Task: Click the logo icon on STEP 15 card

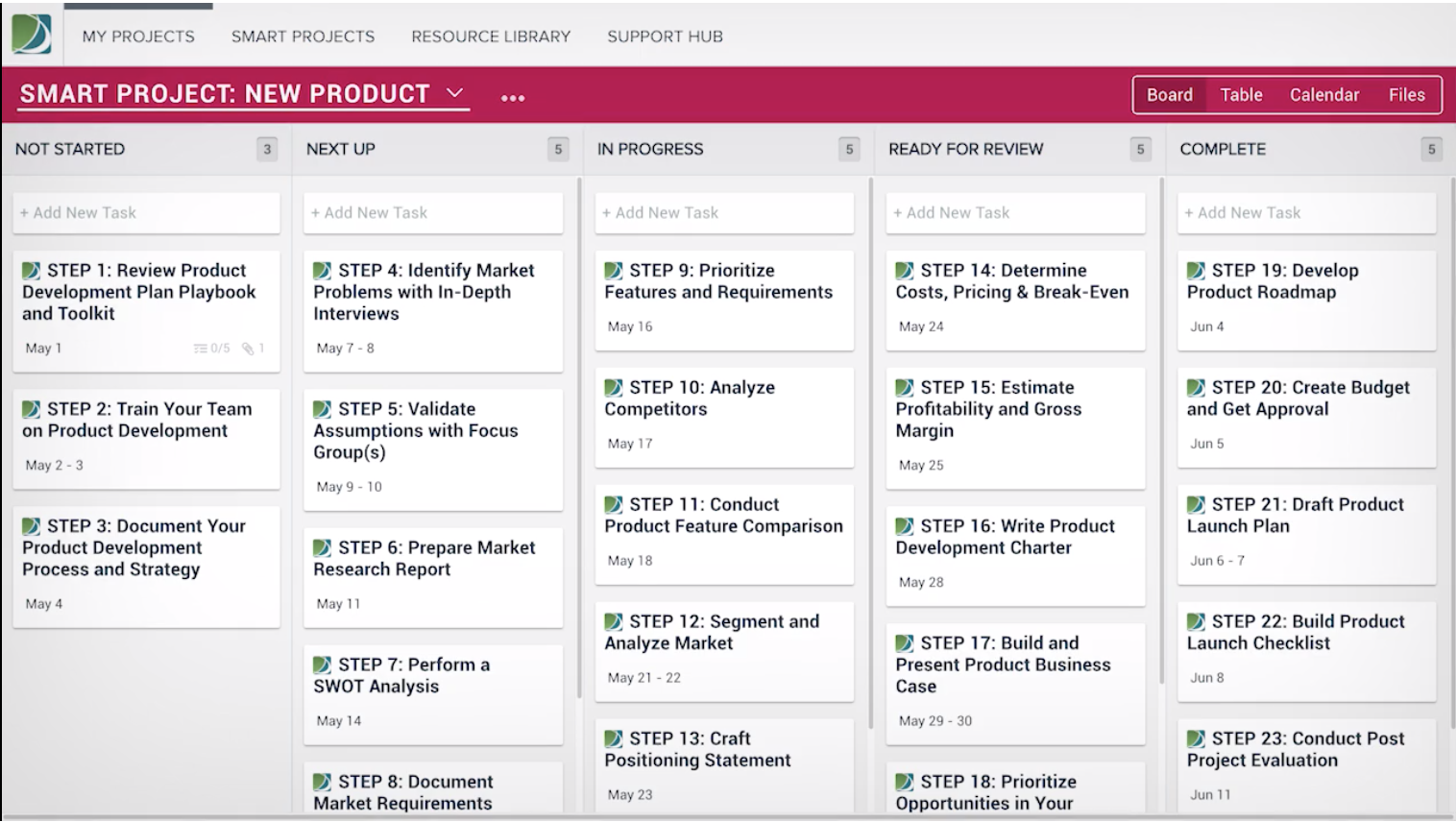Action: tap(905, 388)
